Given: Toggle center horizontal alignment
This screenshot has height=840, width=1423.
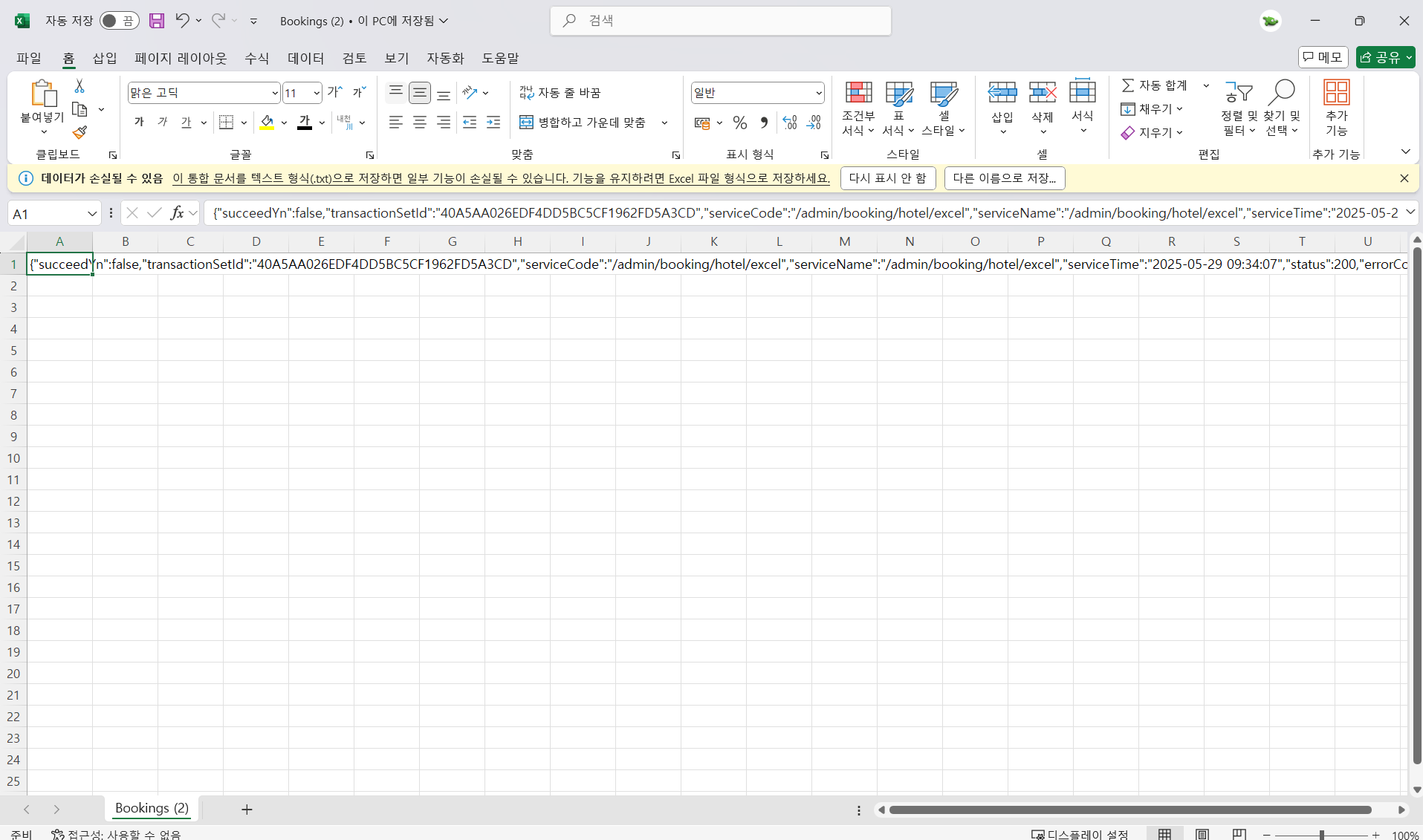Looking at the screenshot, I should 420,123.
